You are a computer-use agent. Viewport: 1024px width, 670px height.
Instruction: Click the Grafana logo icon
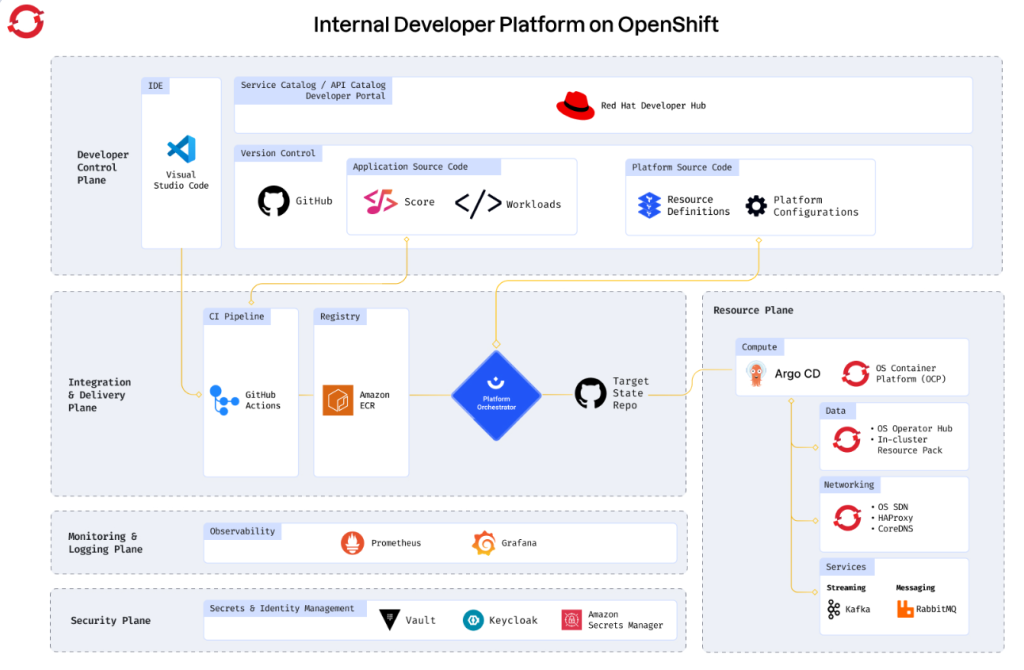484,543
